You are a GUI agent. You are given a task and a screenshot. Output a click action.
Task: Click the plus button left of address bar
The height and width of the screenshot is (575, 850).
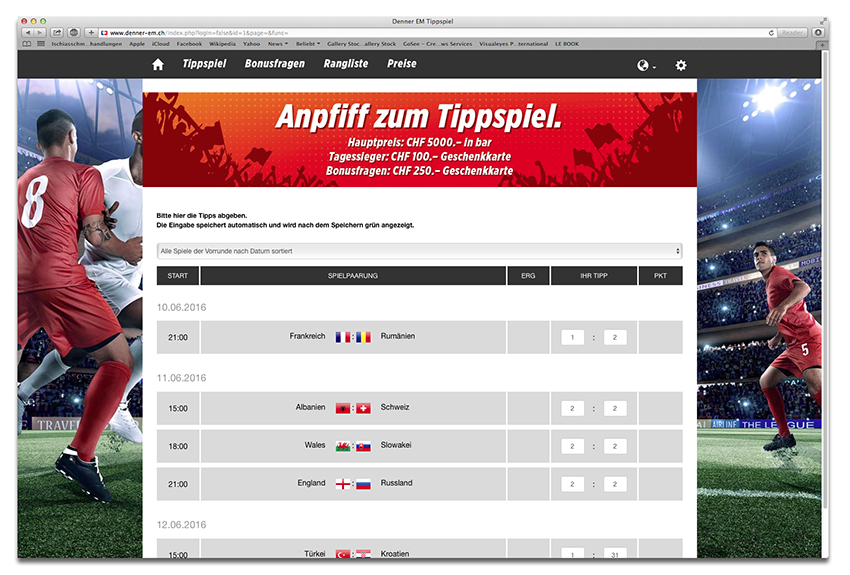pos(91,33)
